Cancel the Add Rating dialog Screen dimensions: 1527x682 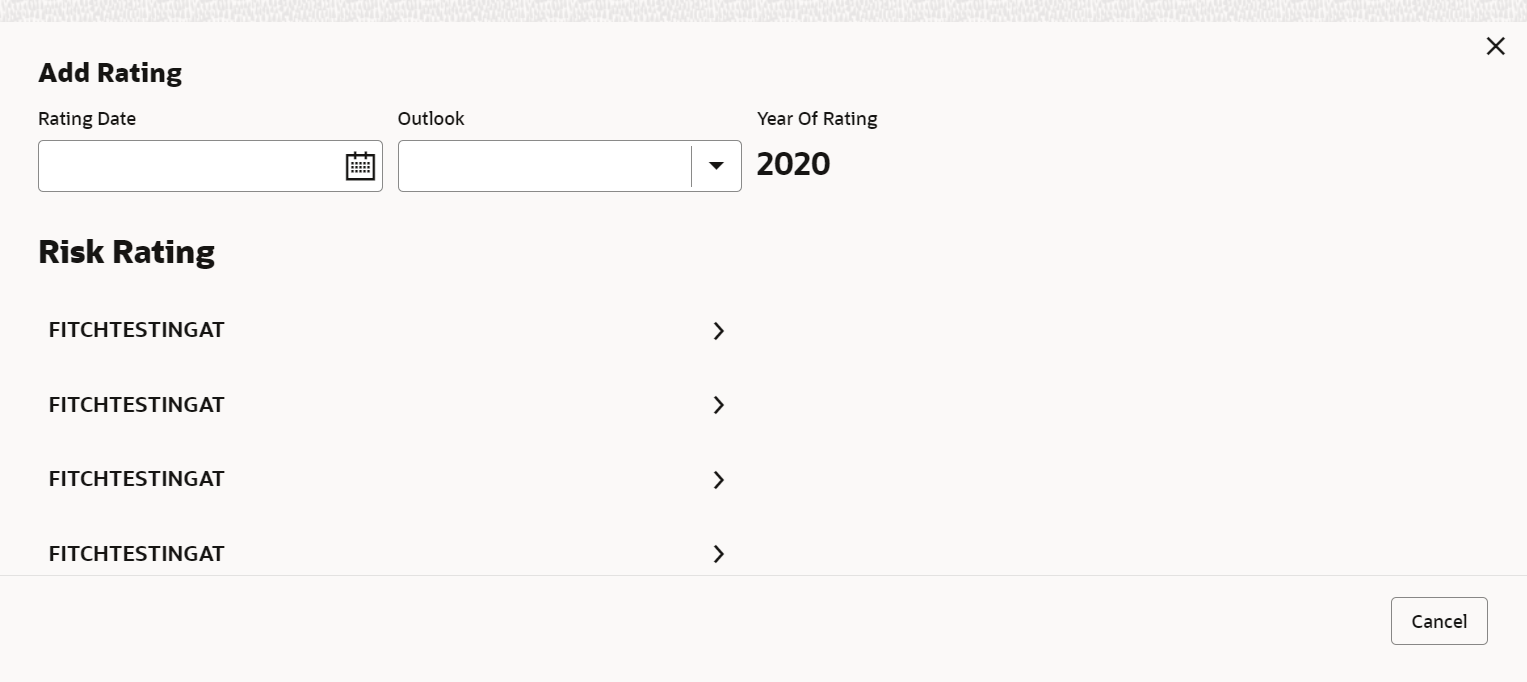[x=1439, y=621]
